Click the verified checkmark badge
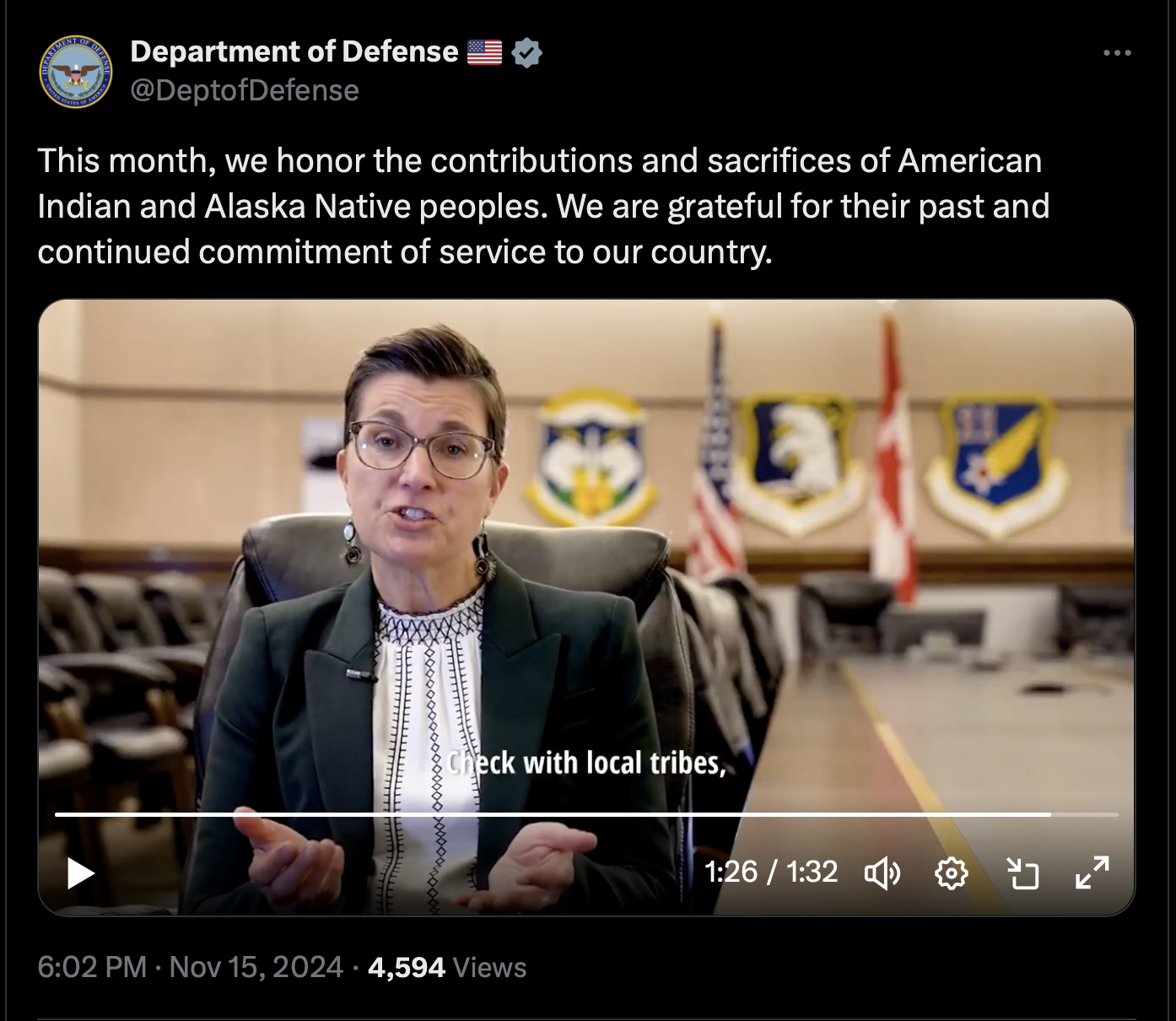Screen dimensions: 1176x1021 527,52
